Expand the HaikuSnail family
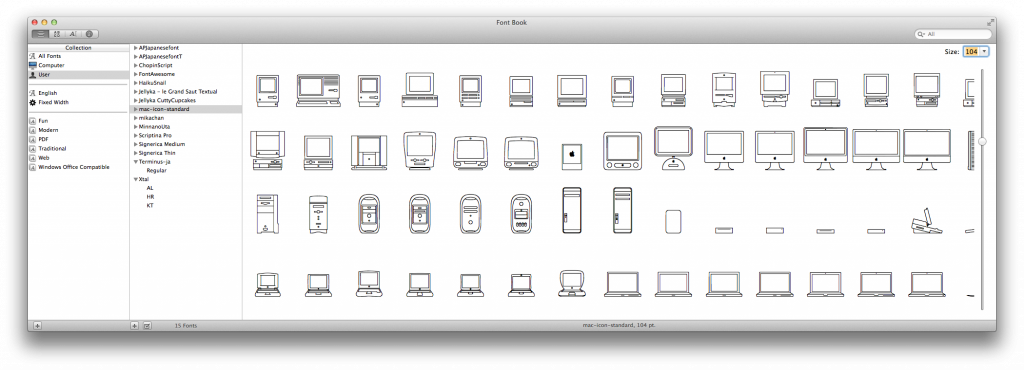The image size is (1024, 370). pos(136,83)
